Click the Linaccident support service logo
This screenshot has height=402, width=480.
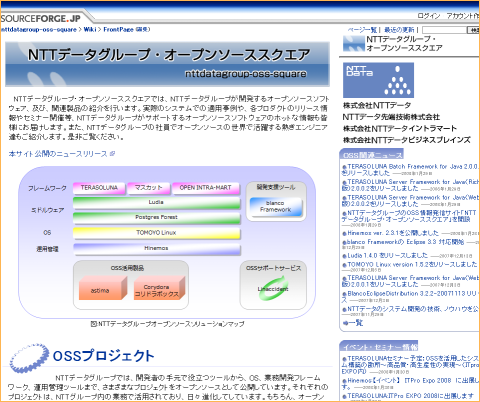tap(273, 289)
